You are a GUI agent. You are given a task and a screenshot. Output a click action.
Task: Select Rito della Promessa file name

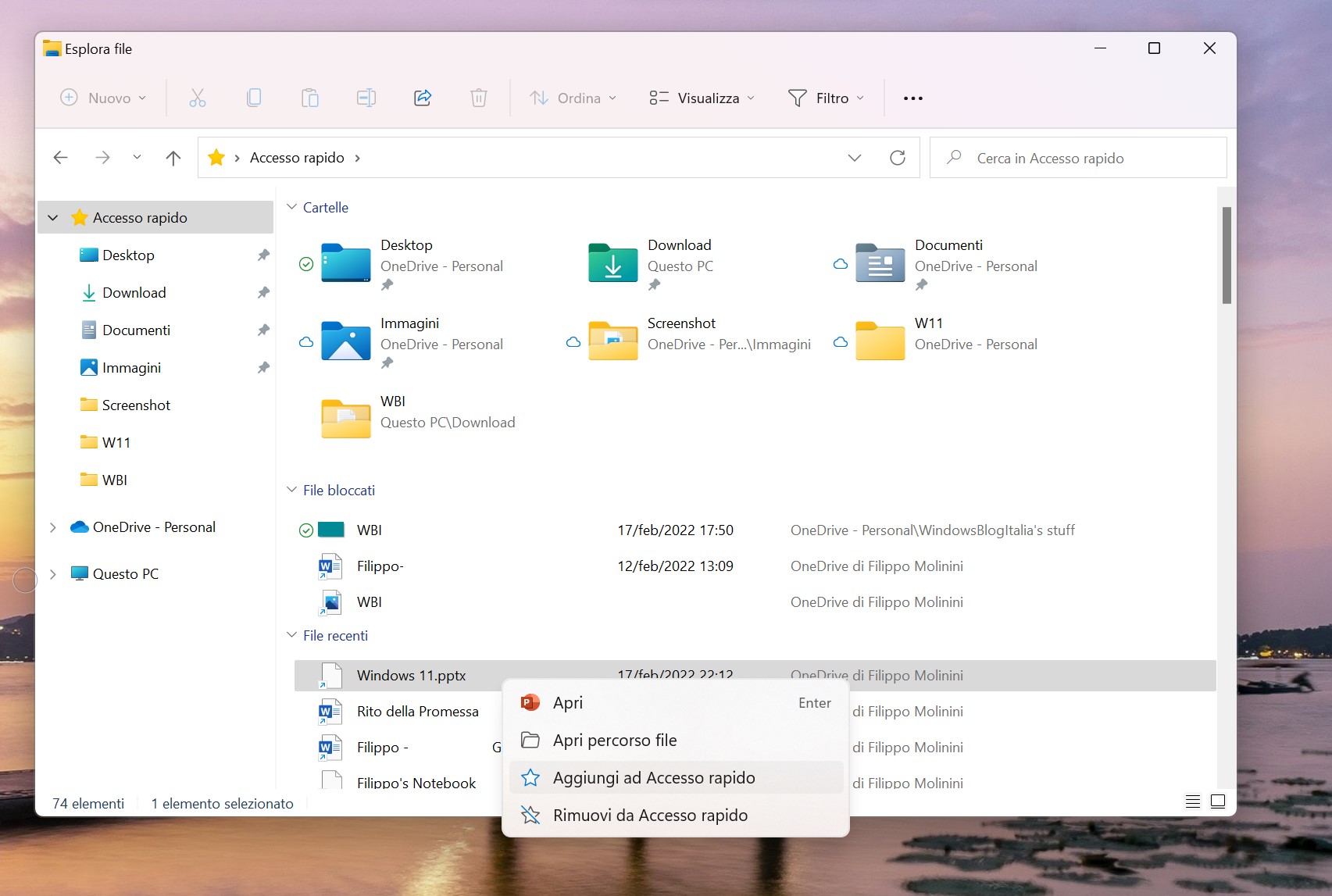pyautogui.click(x=417, y=712)
